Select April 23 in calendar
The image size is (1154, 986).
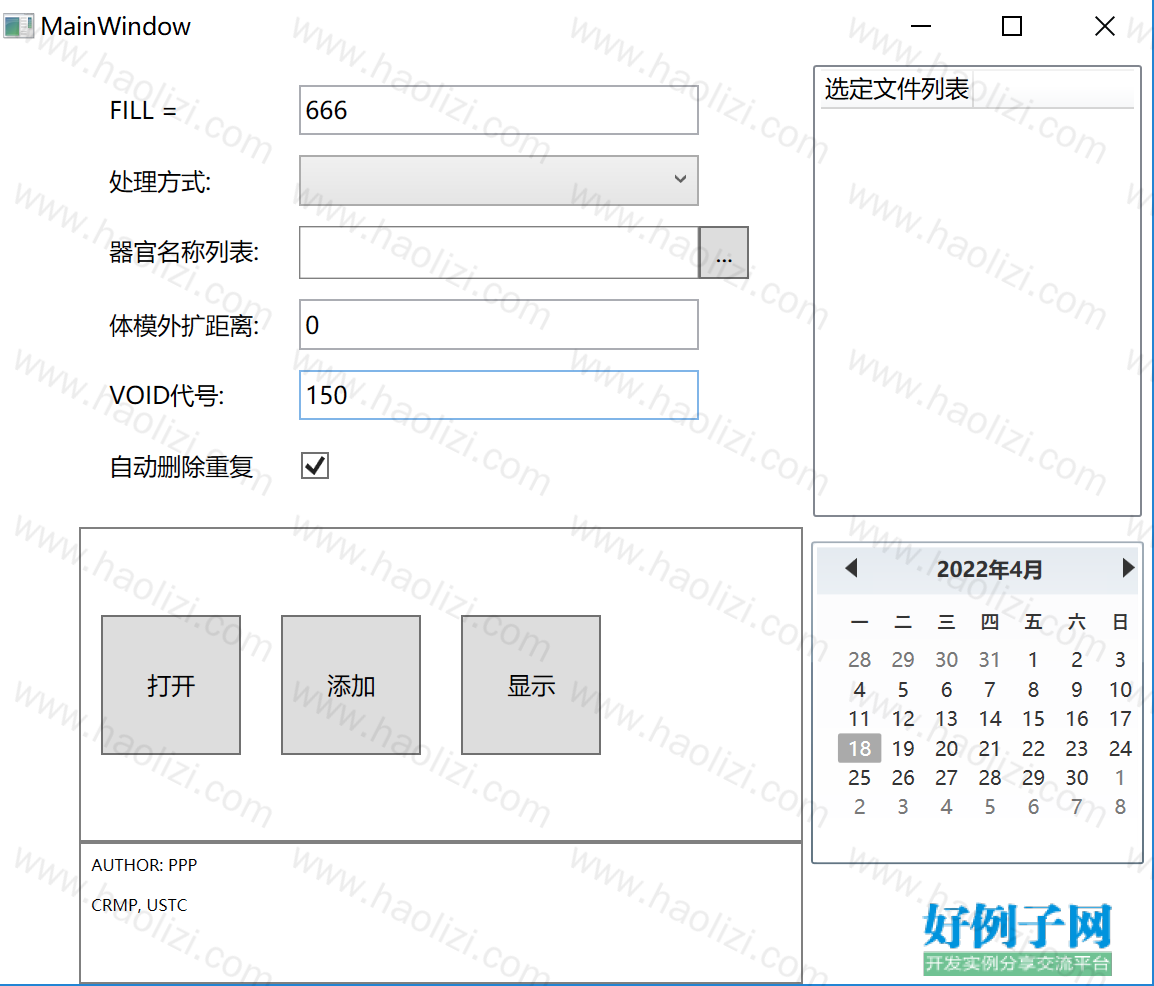(1077, 748)
